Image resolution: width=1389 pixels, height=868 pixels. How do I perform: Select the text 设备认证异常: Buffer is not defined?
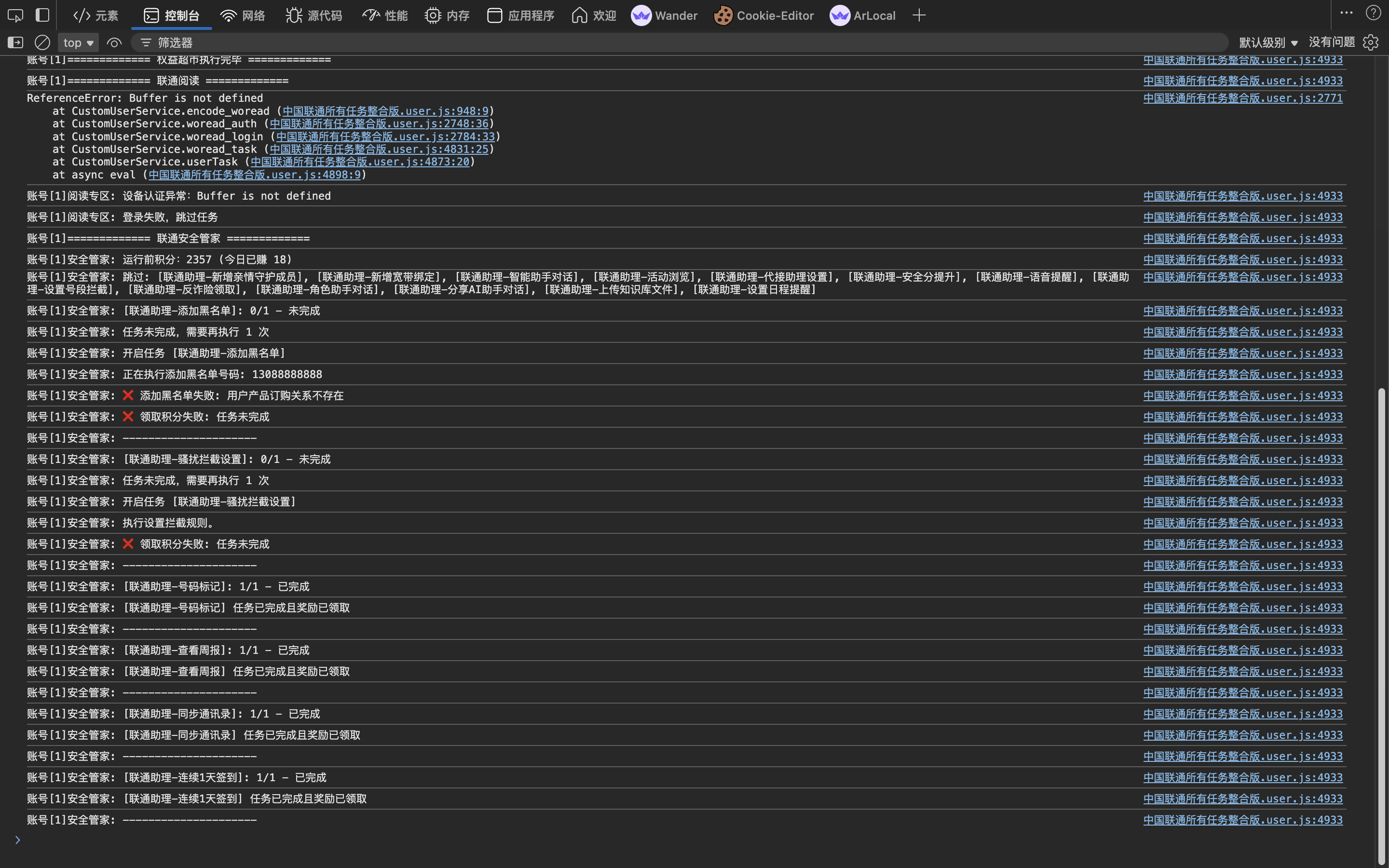tap(227, 196)
